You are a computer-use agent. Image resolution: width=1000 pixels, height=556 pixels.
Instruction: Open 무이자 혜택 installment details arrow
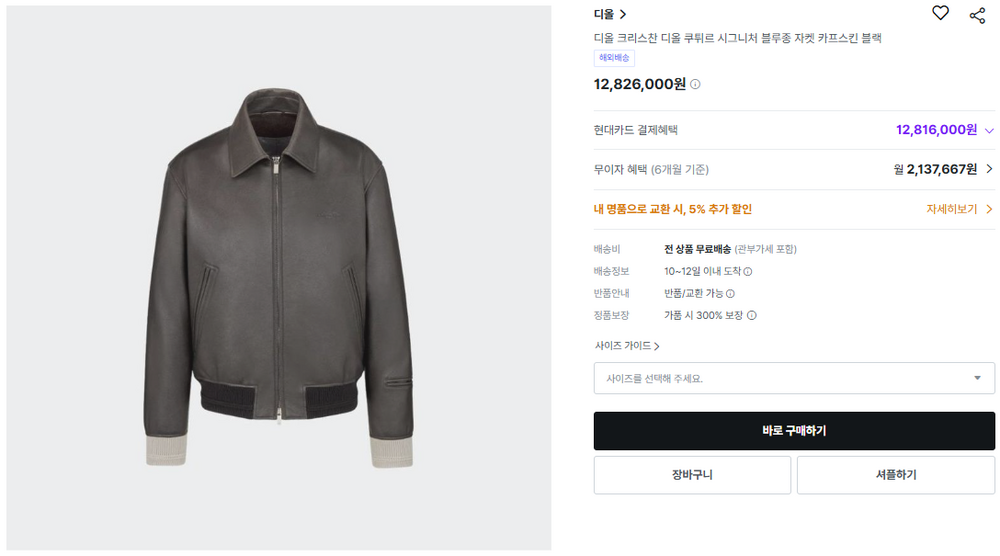tap(989, 169)
